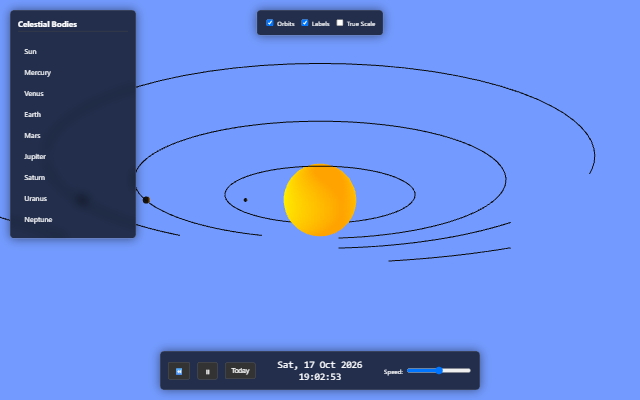The image size is (640, 400).
Task: Select Uranus in the list
Action: click(73, 199)
